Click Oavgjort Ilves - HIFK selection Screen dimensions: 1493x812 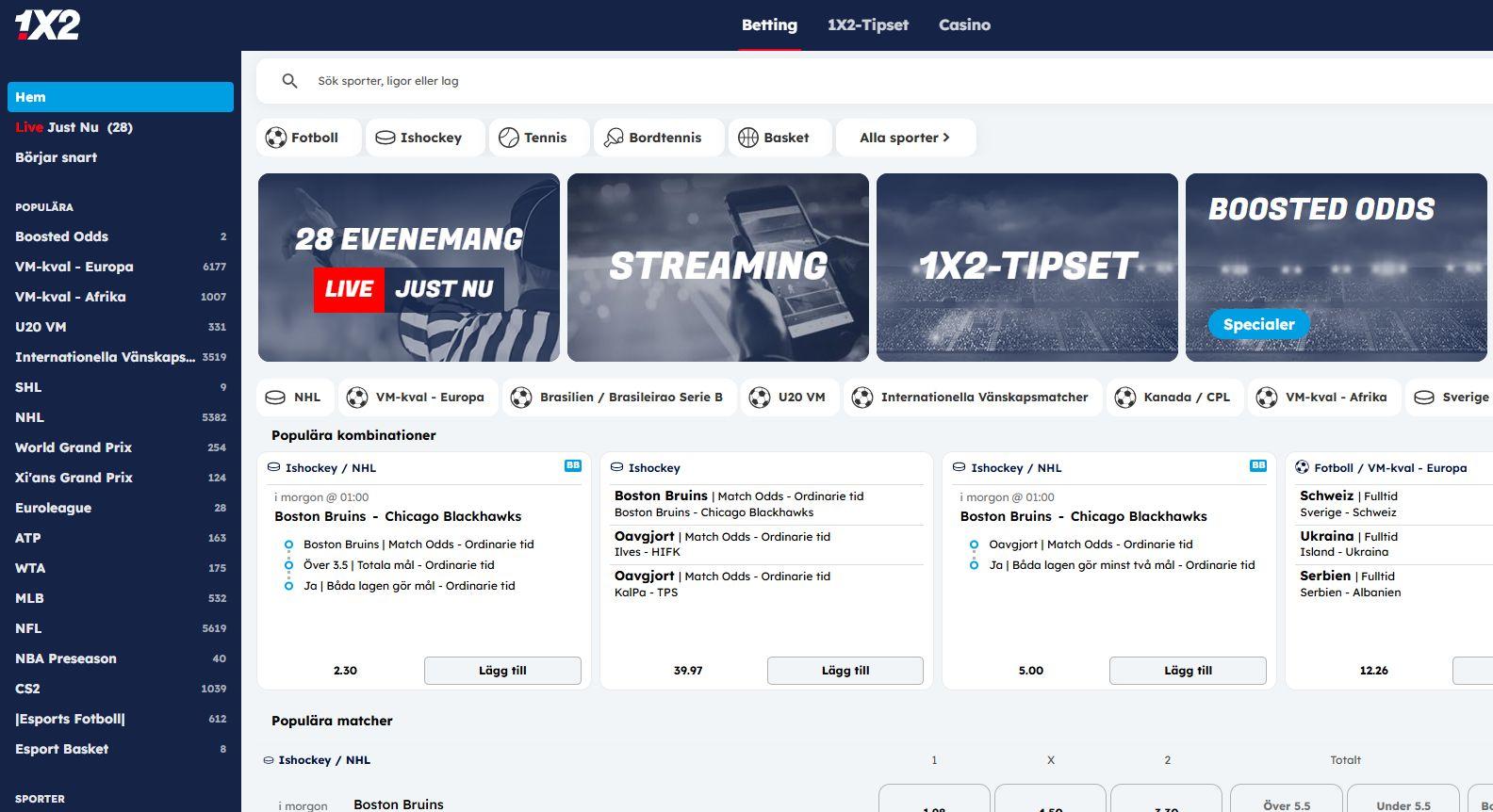[768, 544]
